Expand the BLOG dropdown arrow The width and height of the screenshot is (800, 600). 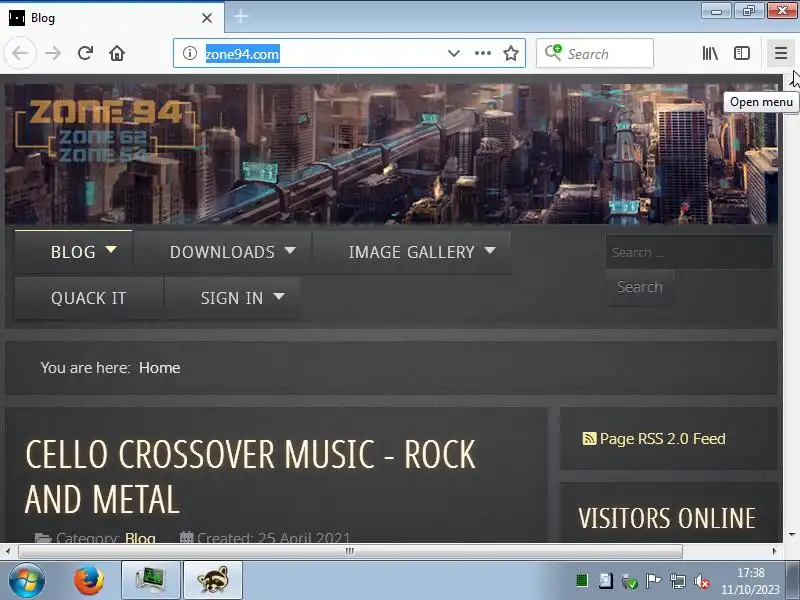click(x=111, y=250)
